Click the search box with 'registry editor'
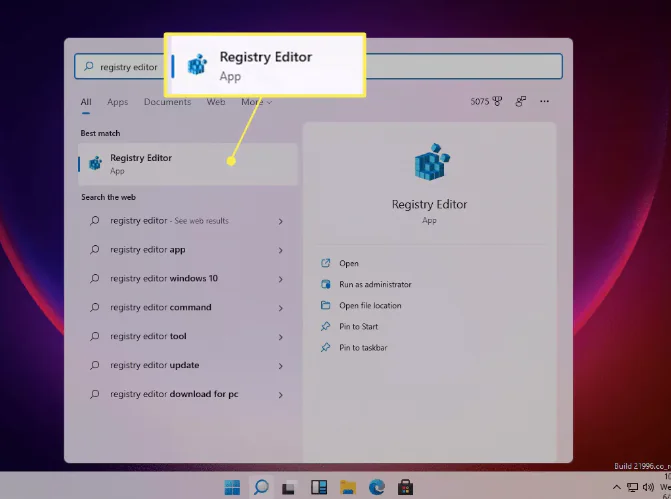This screenshot has height=499, width=671. pyautogui.click(x=318, y=66)
